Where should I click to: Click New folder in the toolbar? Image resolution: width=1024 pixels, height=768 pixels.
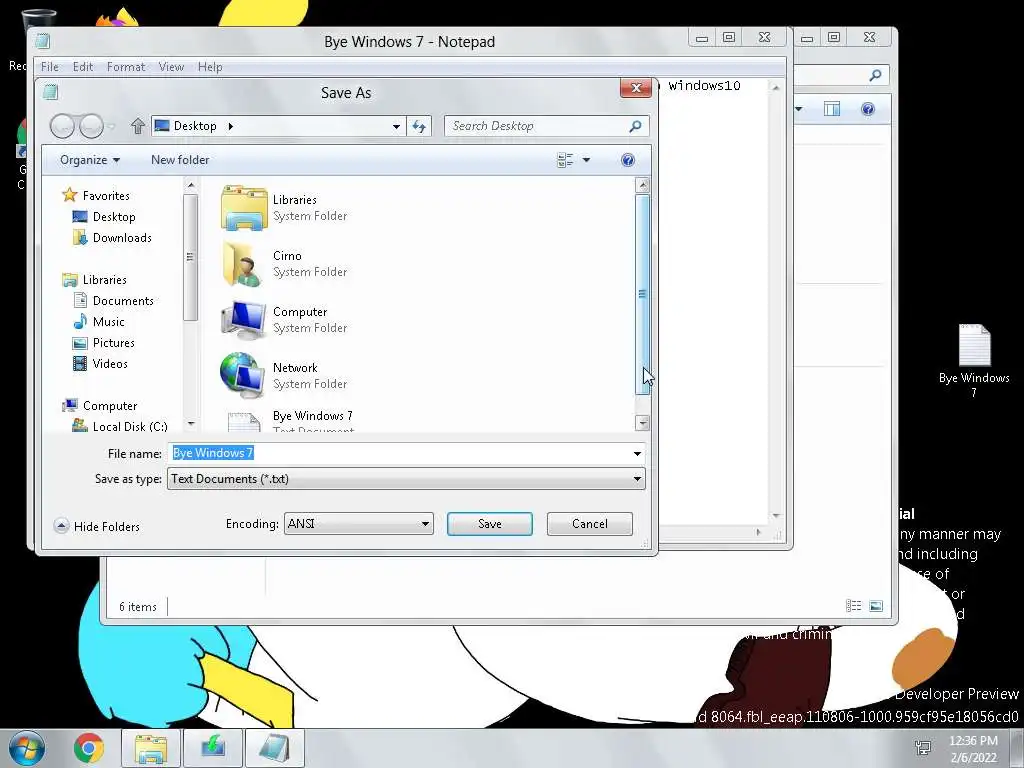[180, 160]
